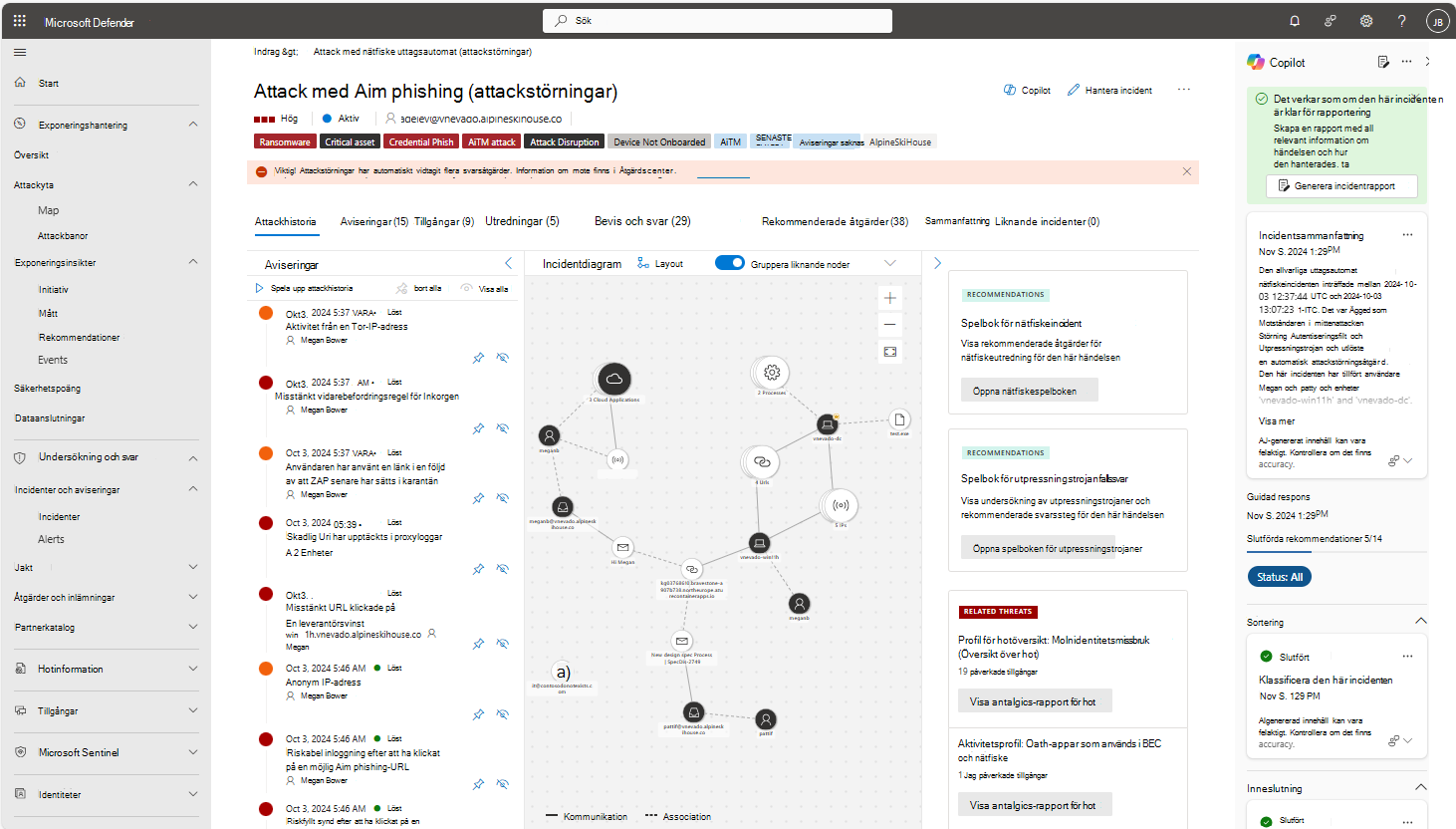
Task: Open notifications bell icon
Action: (1295, 21)
